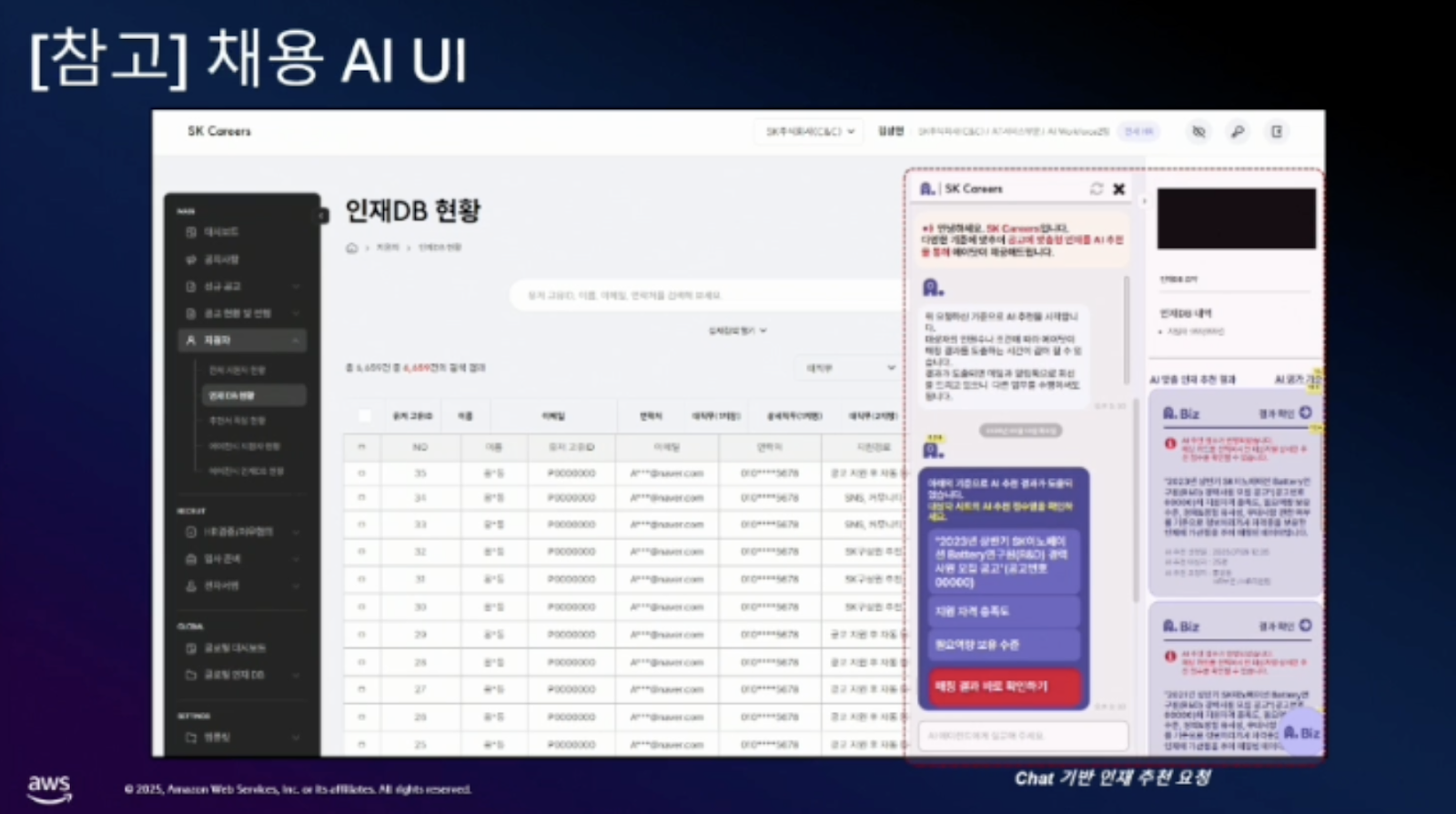Image resolution: width=1456 pixels, height=814 pixels.
Task: Click the 연락처 column header in the table
Action: [769, 447]
